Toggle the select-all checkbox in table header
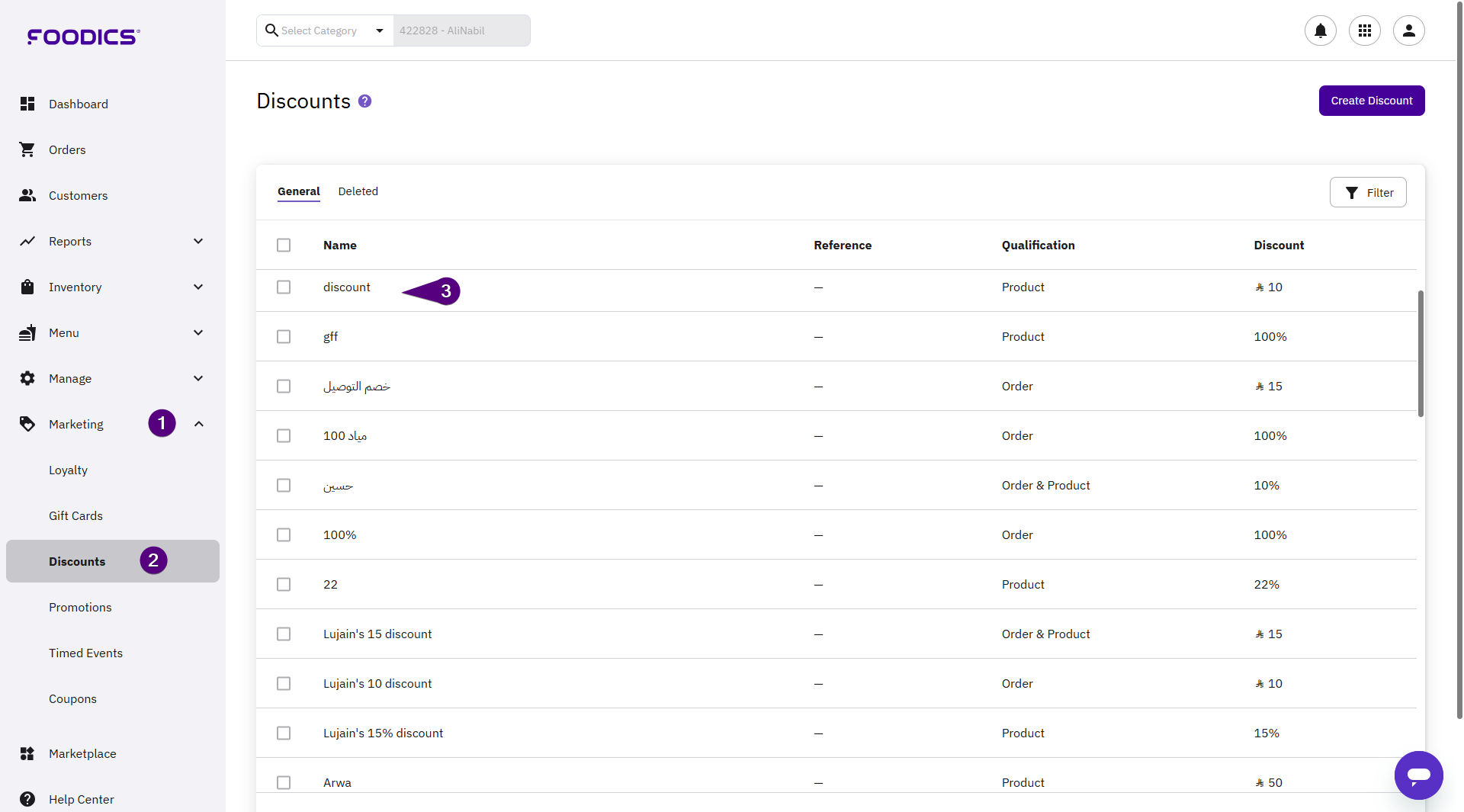The image size is (1464, 812). [x=284, y=246]
